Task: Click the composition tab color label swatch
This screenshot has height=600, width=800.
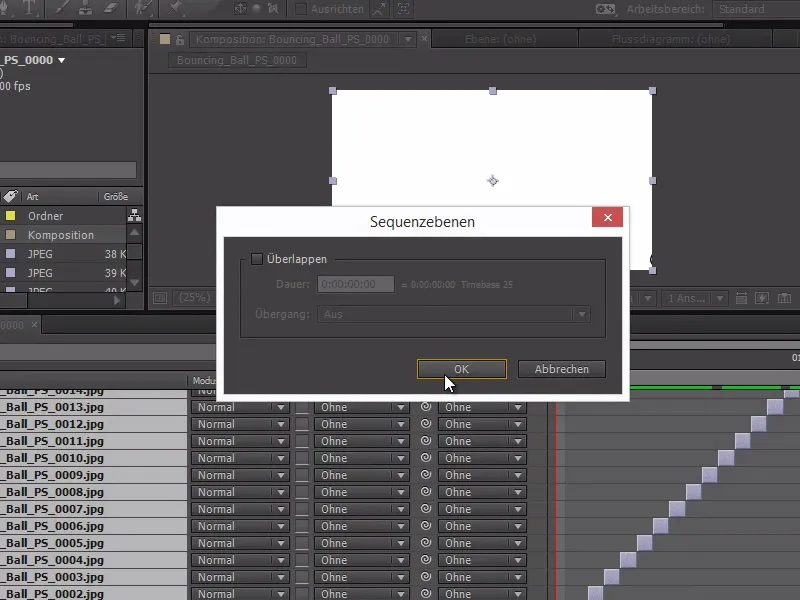Action: (164, 39)
